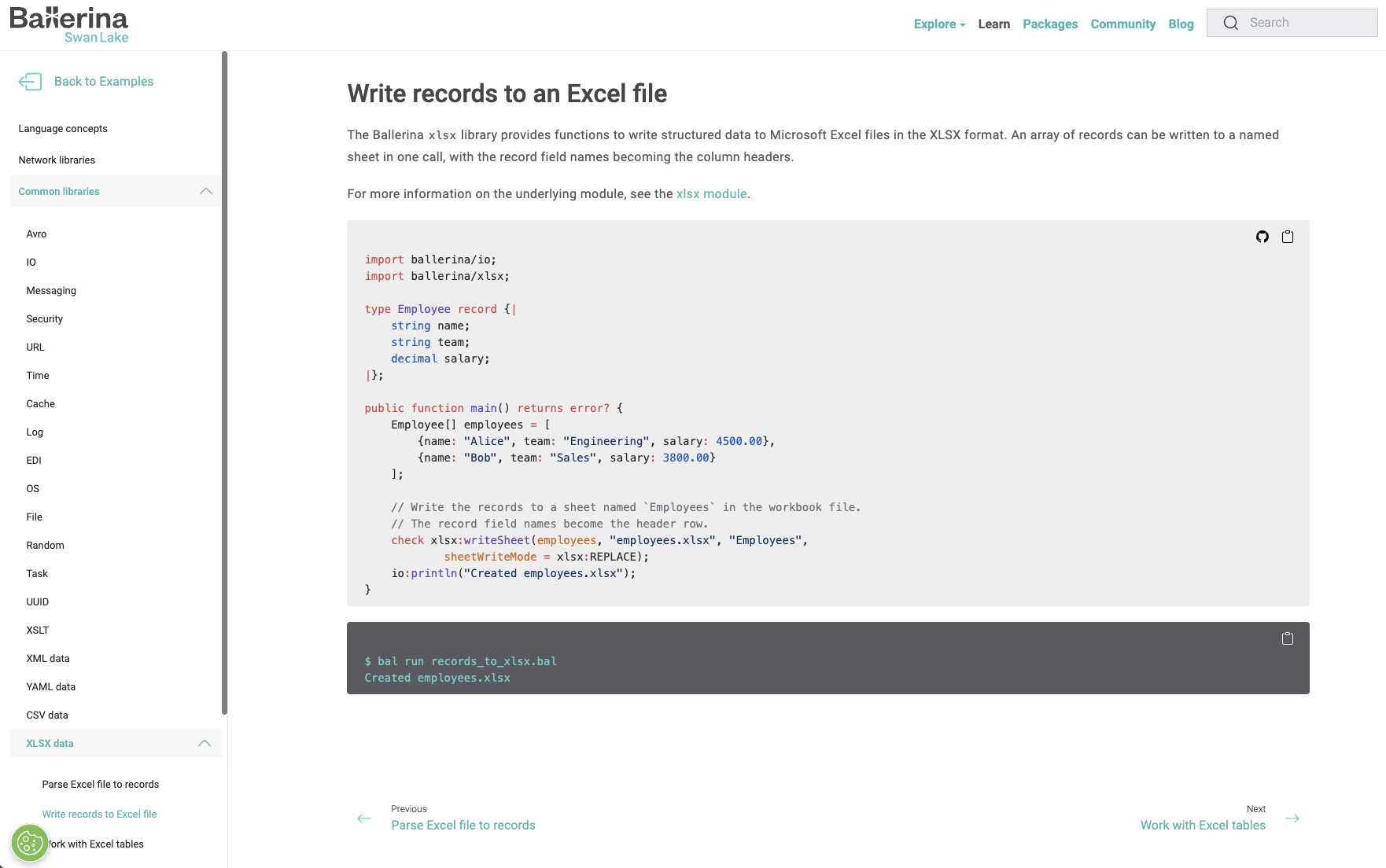This screenshot has height=868, width=1386.
Task: Open the Blog nav item
Action: [1181, 24]
